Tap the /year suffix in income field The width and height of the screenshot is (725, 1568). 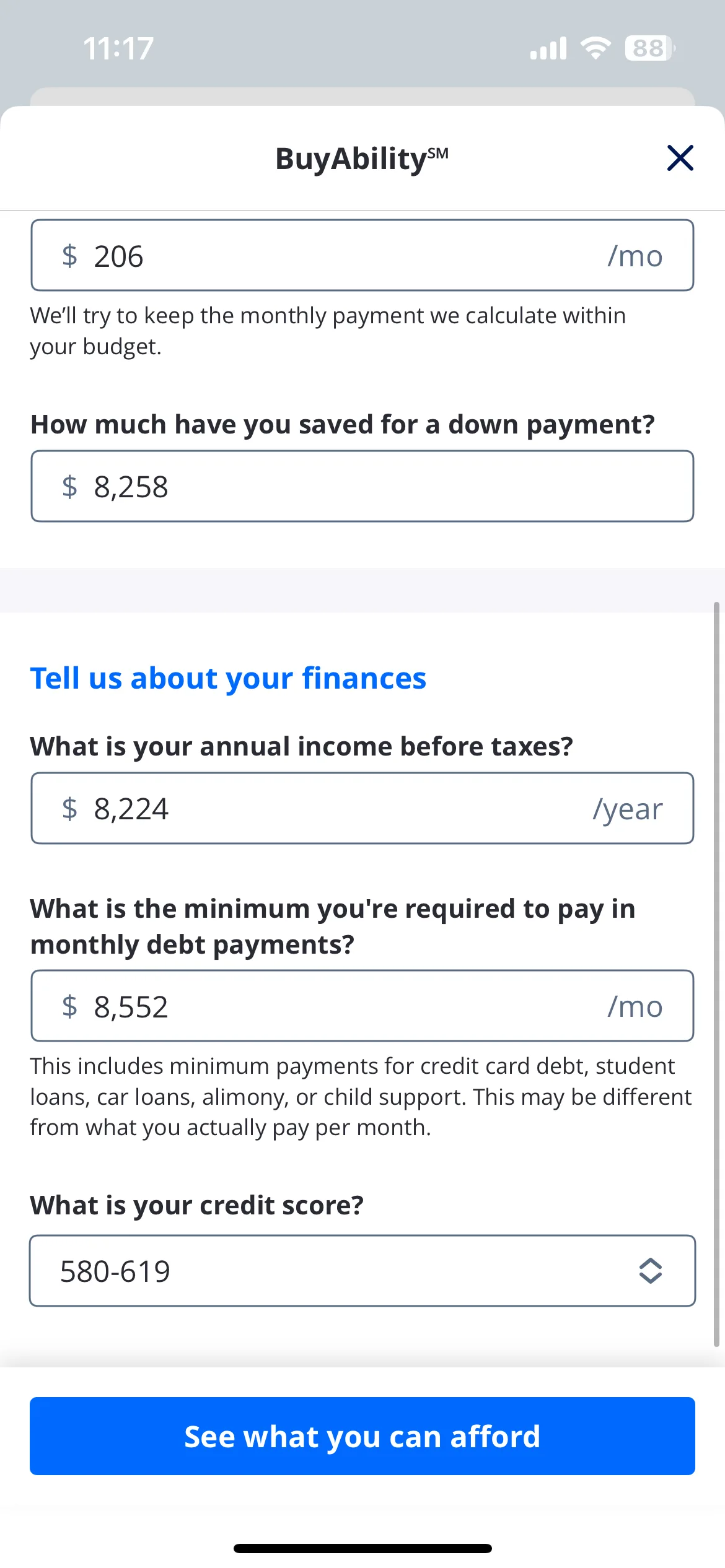tap(627, 809)
